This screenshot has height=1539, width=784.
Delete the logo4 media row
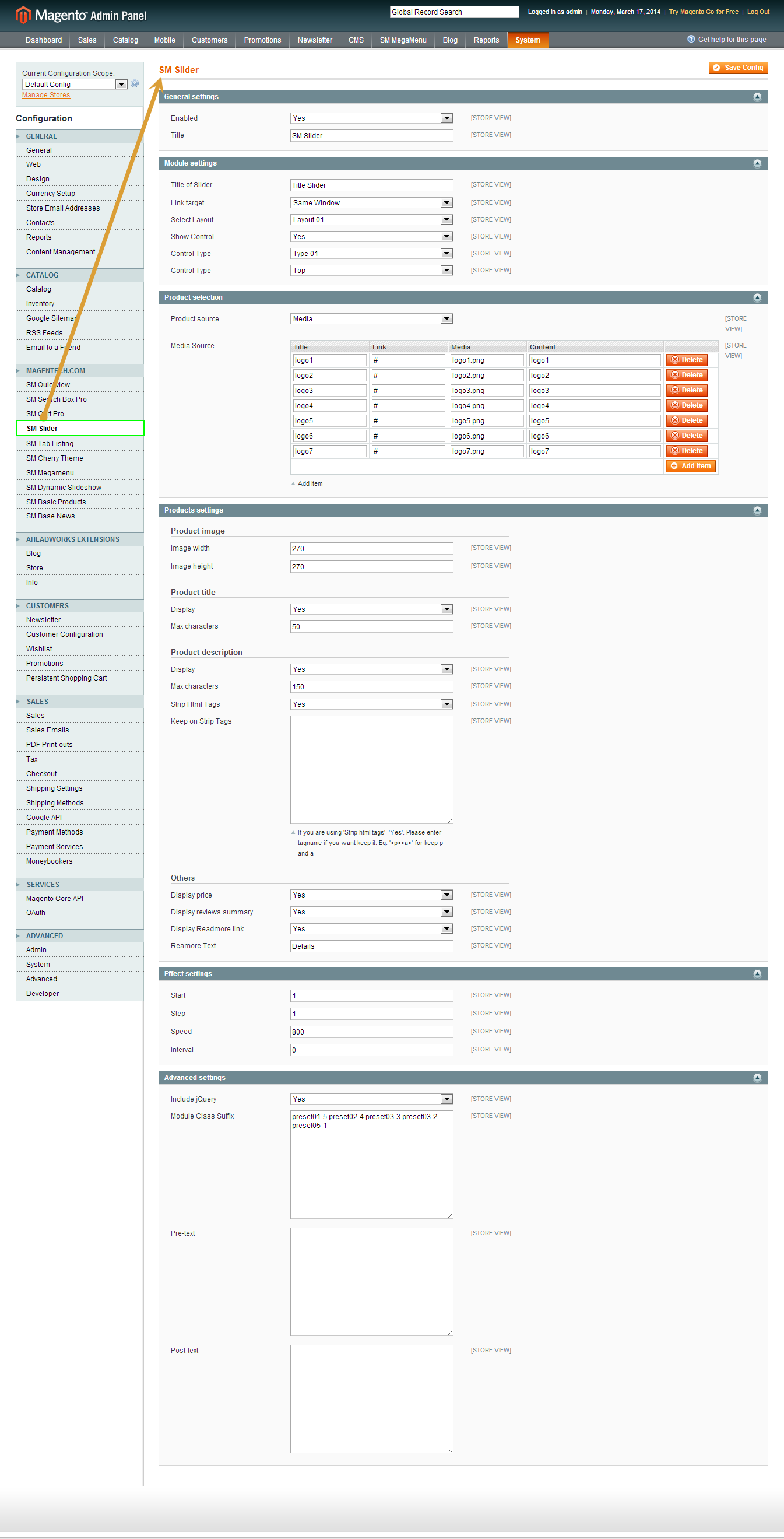(687, 405)
